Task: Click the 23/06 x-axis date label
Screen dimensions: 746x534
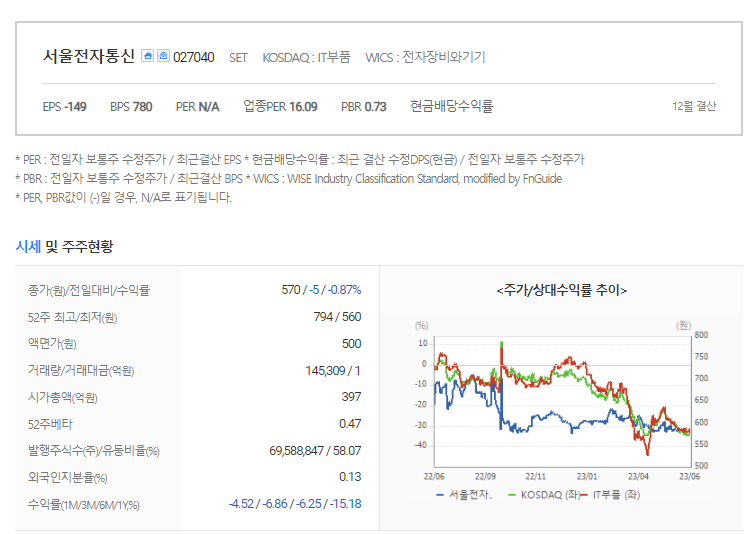Action: click(x=689, y=476)
